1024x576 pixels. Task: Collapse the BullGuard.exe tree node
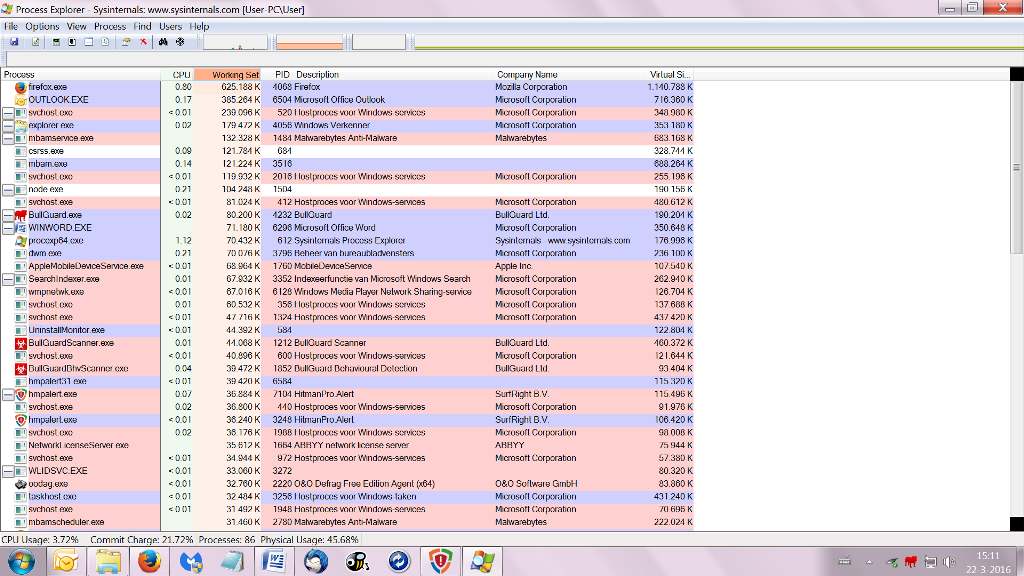8,215
